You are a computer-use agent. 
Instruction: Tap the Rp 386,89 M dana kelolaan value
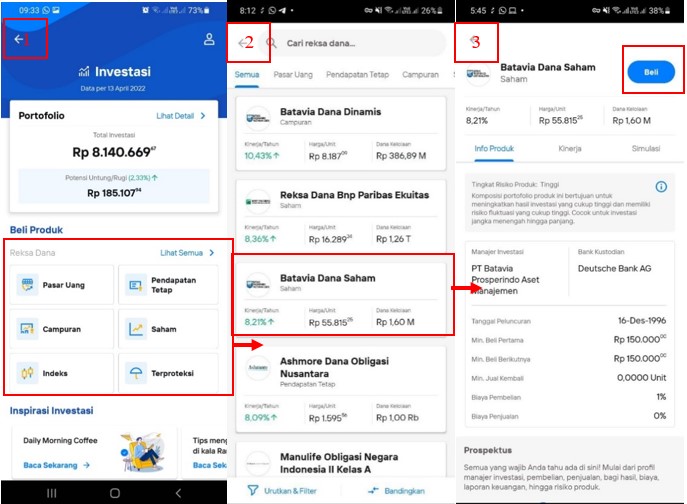click(401, 156)
